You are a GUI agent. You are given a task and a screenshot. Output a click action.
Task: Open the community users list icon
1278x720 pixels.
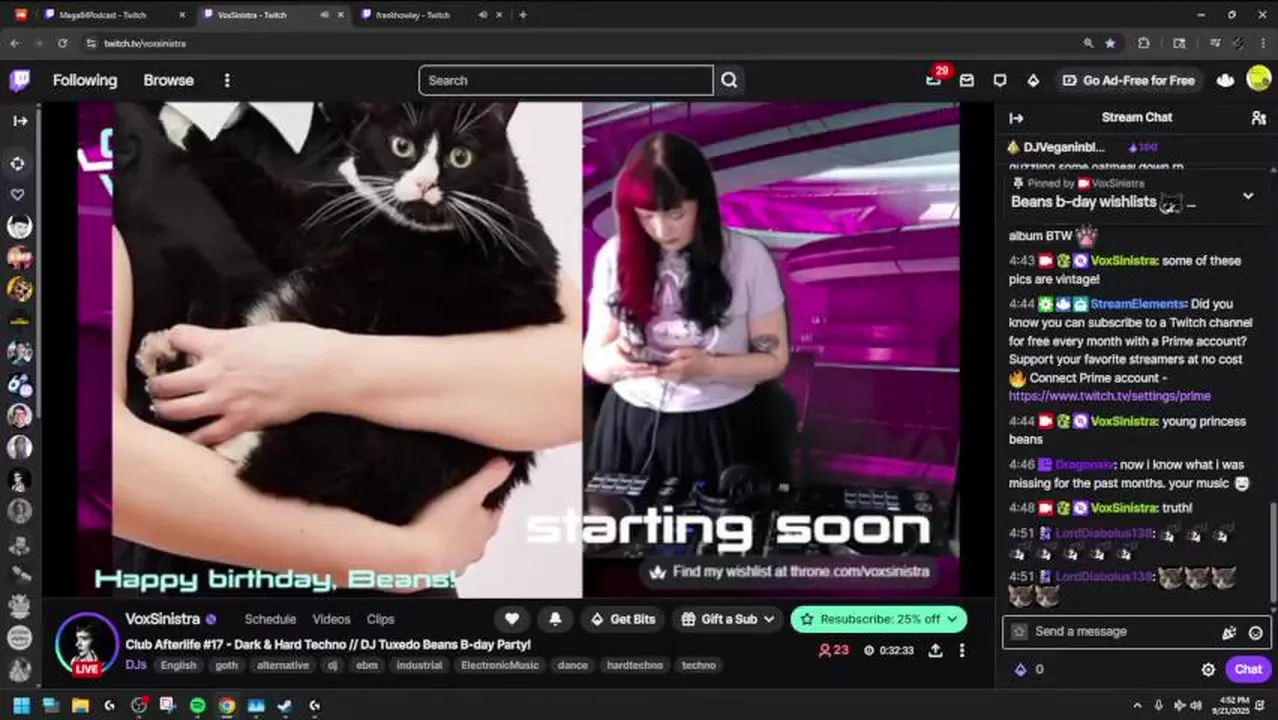1258,118
